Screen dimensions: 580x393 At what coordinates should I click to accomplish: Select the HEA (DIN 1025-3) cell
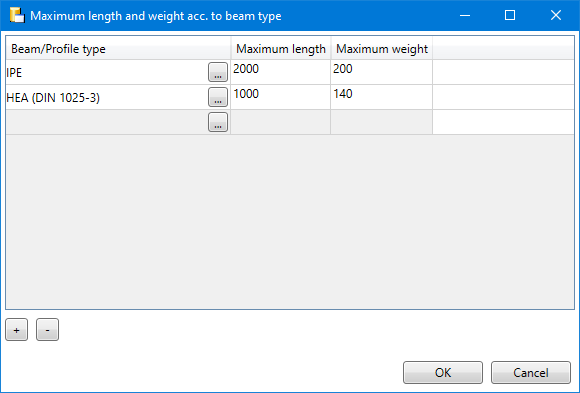(107, 97)
